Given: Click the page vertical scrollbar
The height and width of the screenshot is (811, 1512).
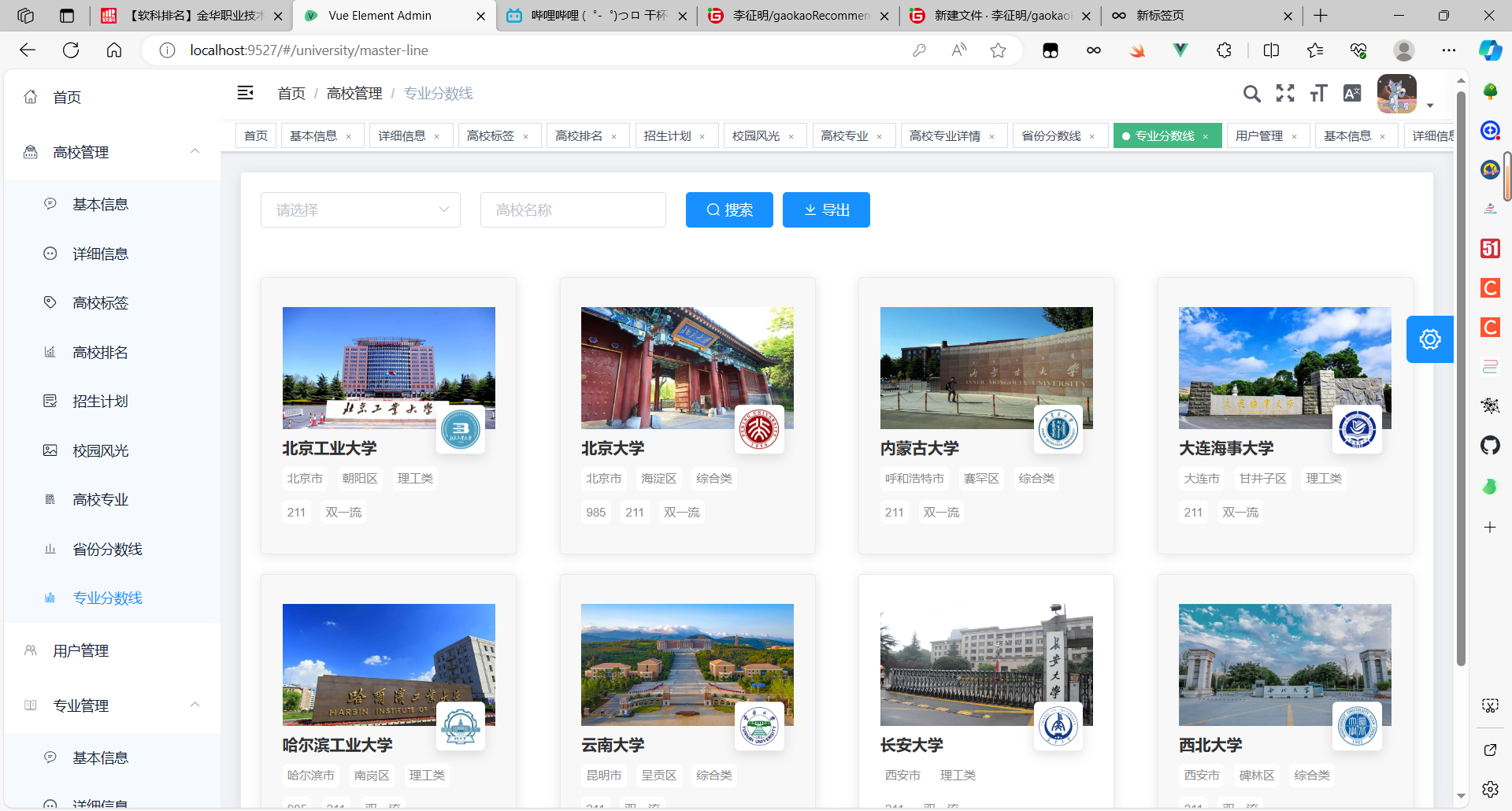Looking at the screenshot, I should pos(1461,378).
